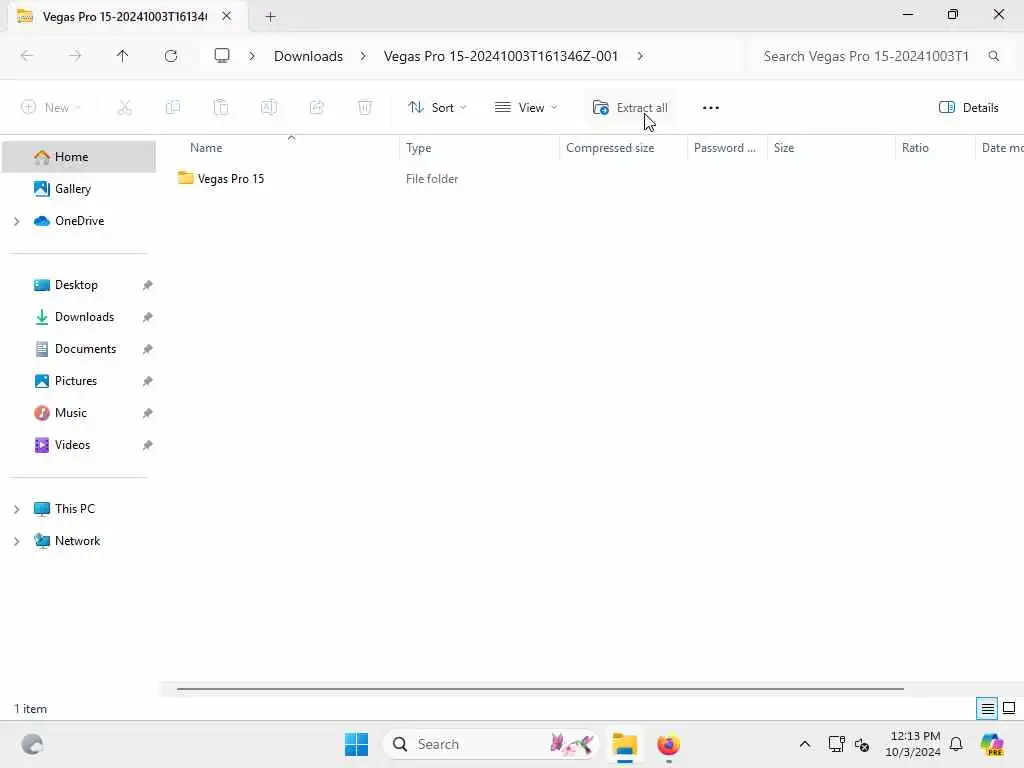
Task: Click the network status tray icon
Action: coord(836,744)
